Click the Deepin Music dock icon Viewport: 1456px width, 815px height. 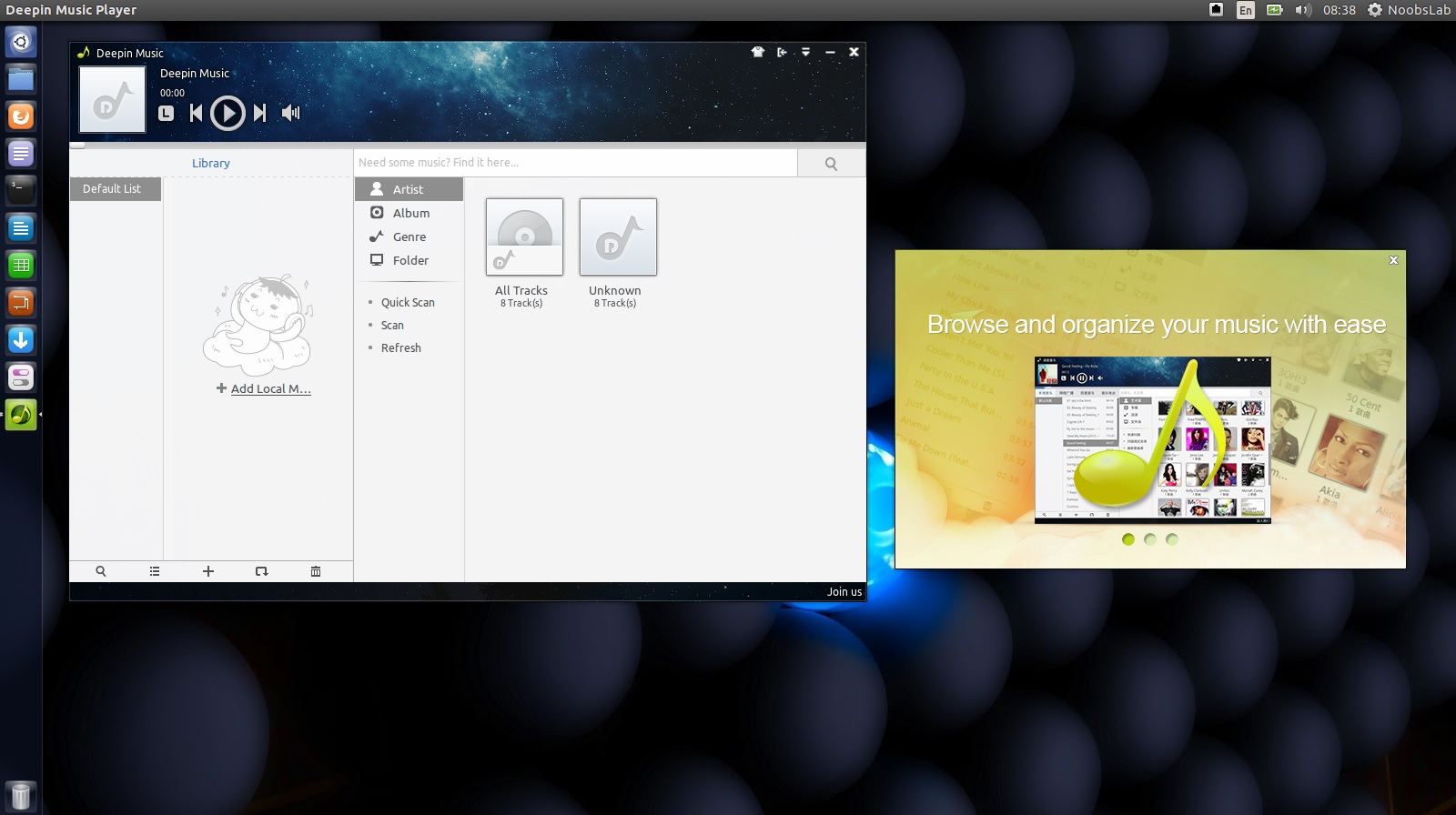(21, 415)
